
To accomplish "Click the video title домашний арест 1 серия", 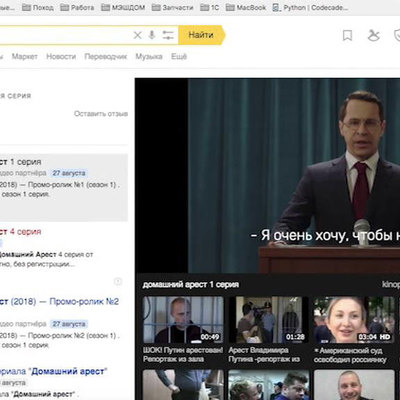I will point(191,285).
